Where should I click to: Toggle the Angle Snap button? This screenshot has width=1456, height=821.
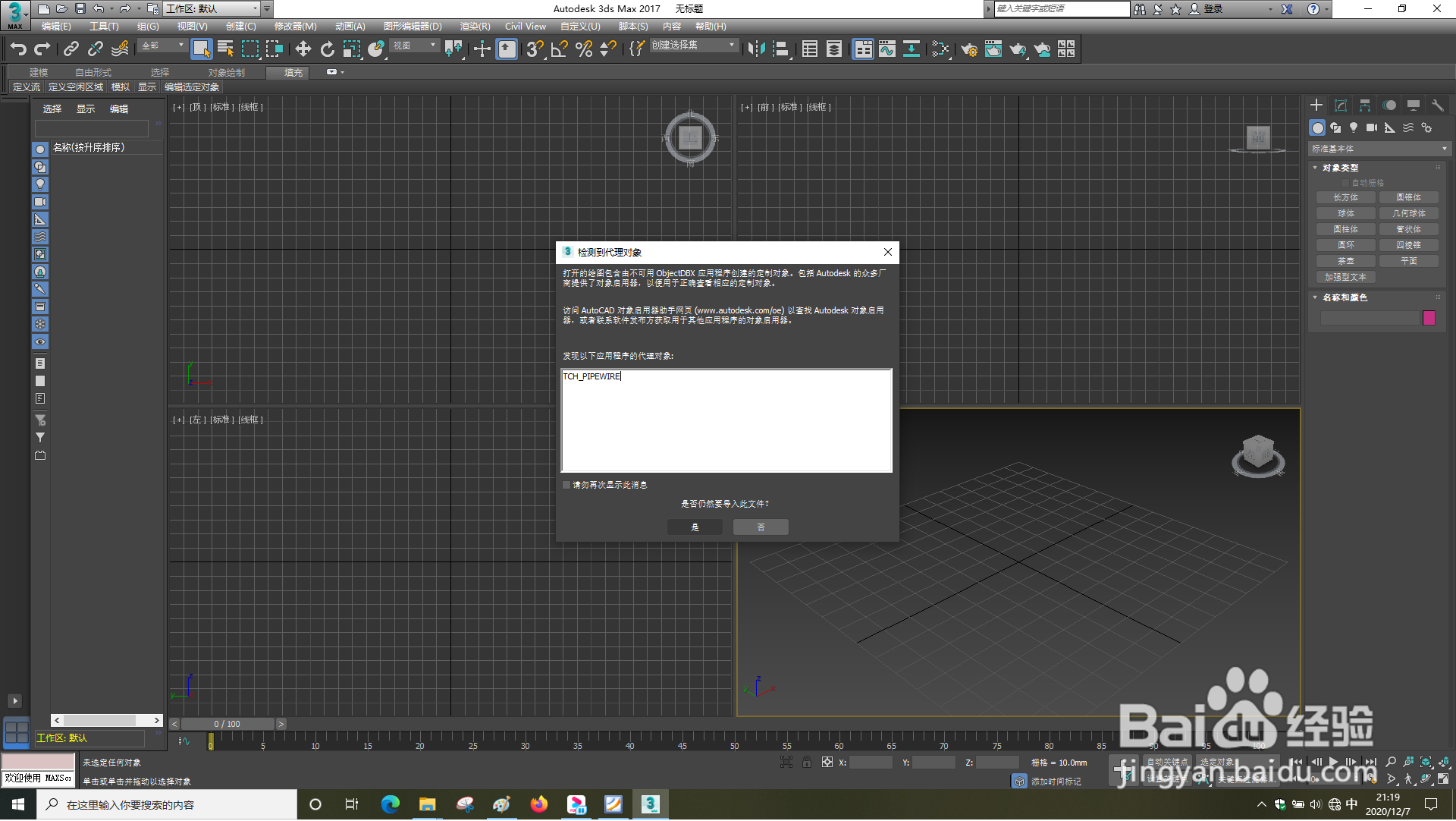point(560,49)
